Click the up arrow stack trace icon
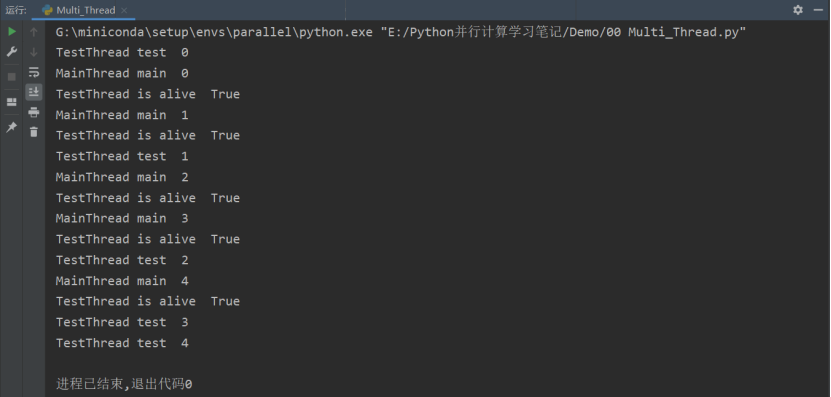This screenshot has height=397, width=831. point(34,32)
